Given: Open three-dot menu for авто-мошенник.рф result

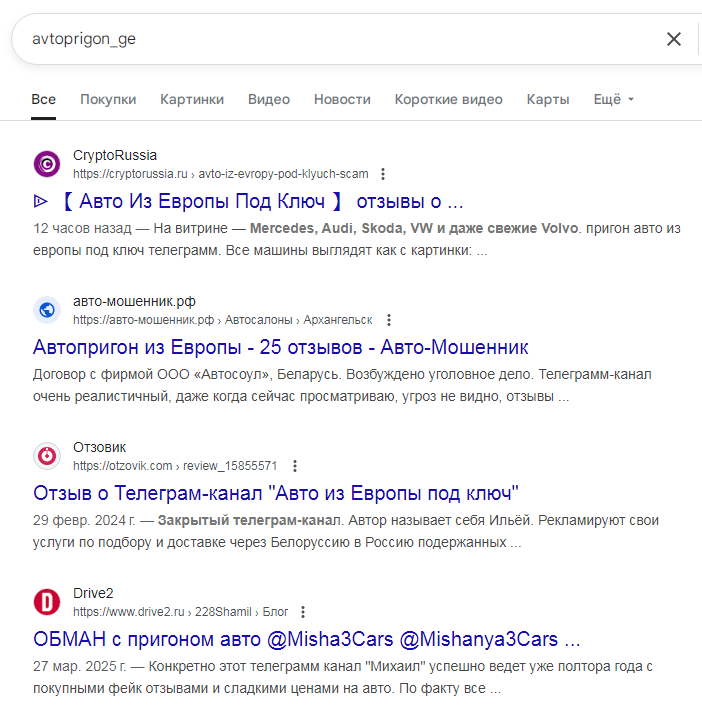Looking at the screenshot, I should (x=389, y=320).
